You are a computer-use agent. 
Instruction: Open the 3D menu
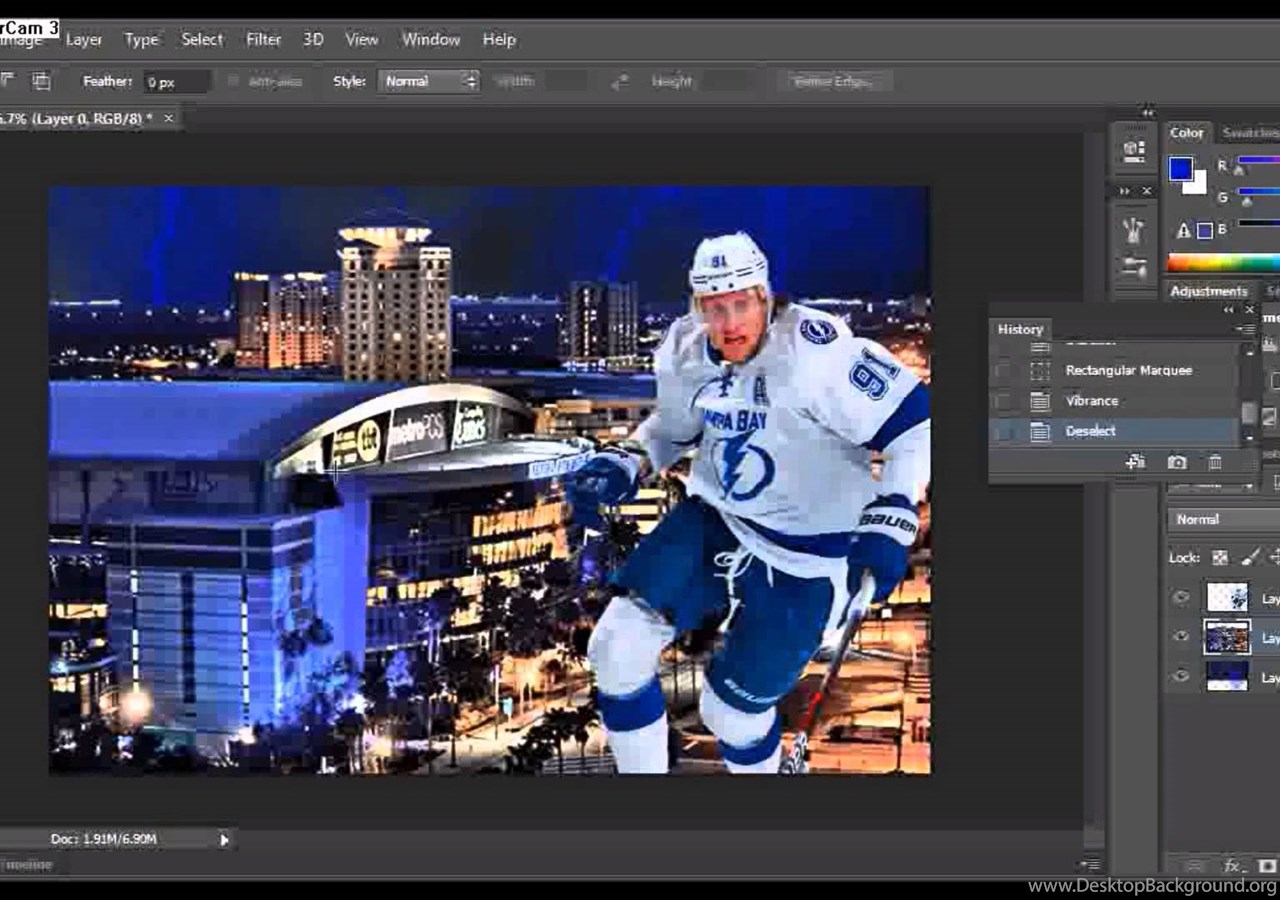[x=313, y=40]
